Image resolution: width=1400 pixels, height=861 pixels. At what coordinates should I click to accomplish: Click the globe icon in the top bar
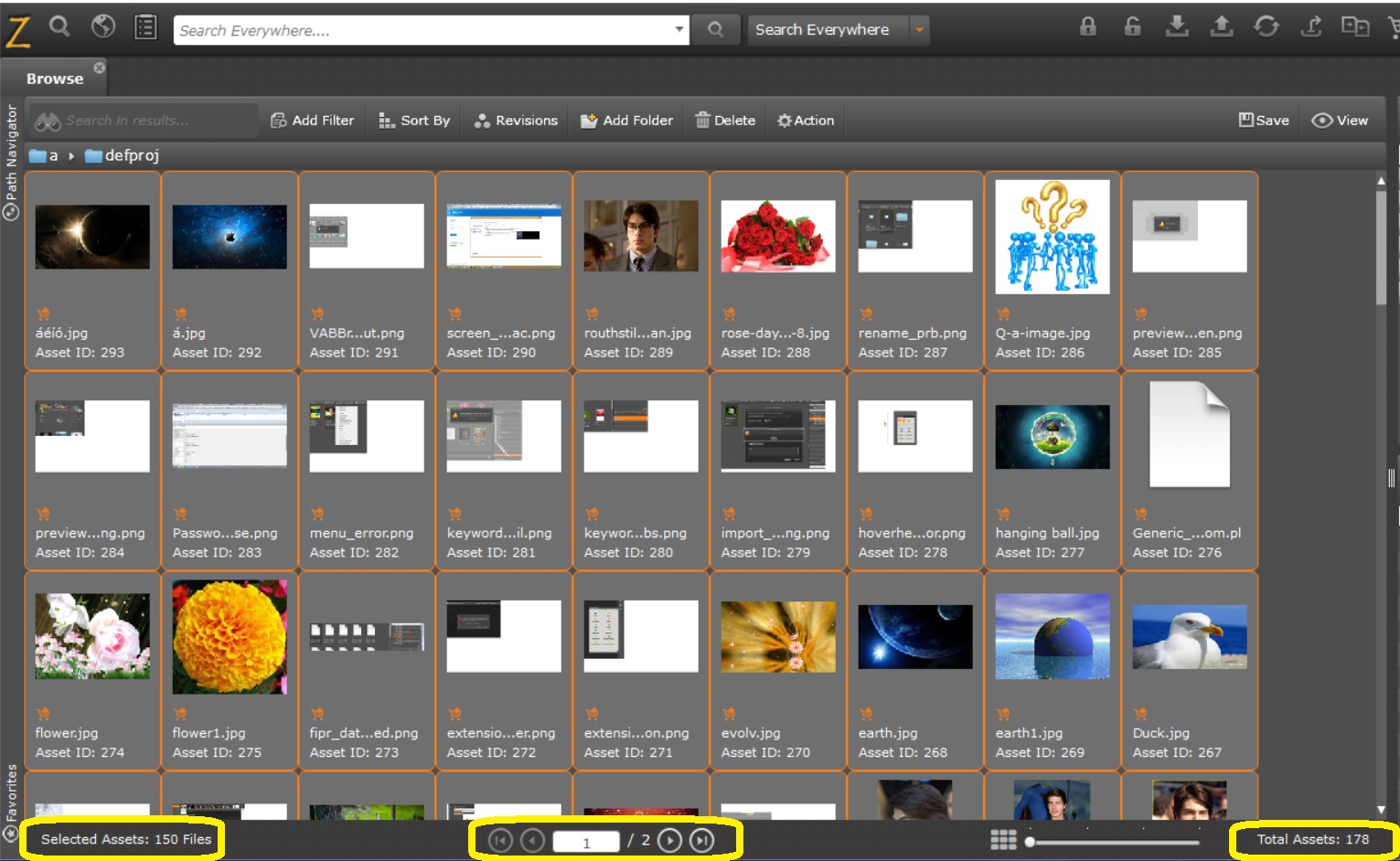[x=103, y=27]
